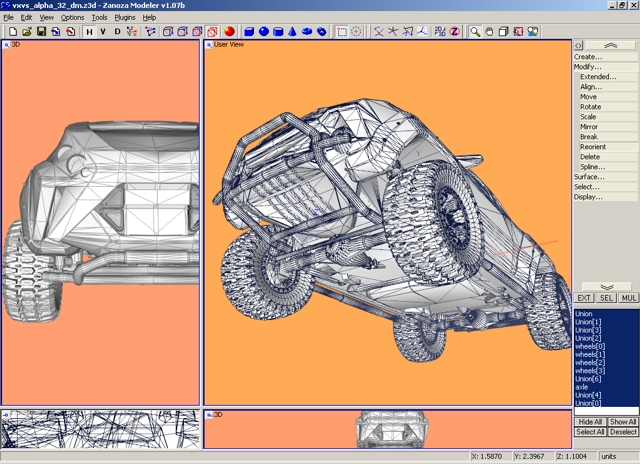Open the Options menu
Image resolution: width=640 pixels, height=464 pixels.
[72, 17]
